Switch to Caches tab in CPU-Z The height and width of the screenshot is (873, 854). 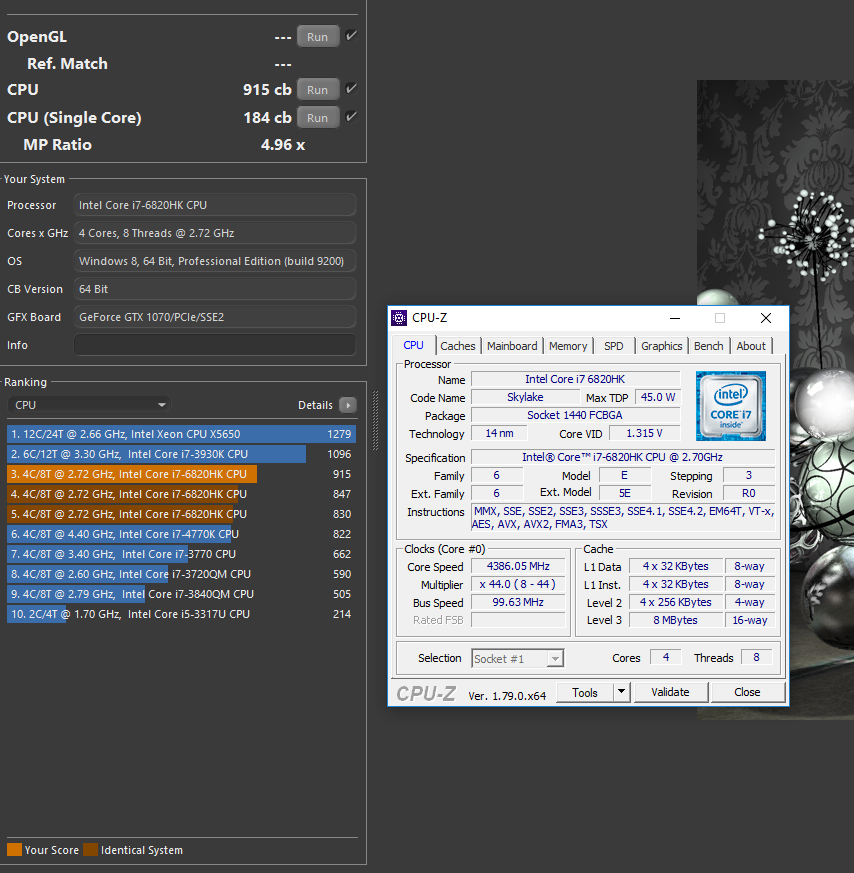click(458, 346)
